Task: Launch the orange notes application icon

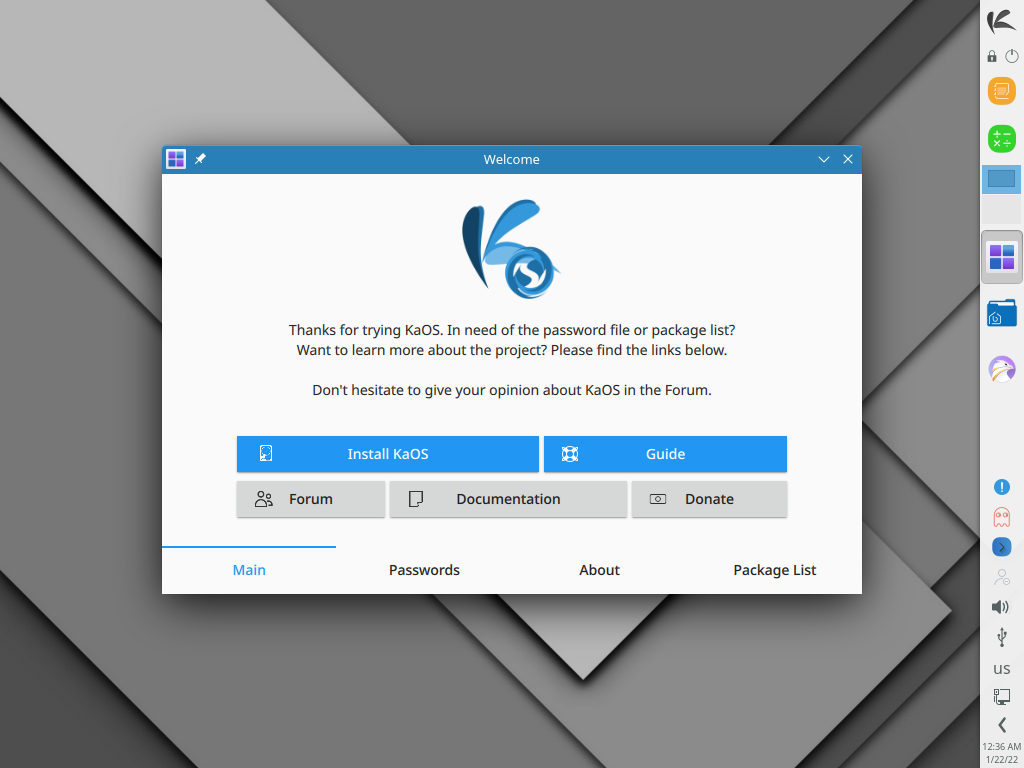Action: (x=1001, y=91)
